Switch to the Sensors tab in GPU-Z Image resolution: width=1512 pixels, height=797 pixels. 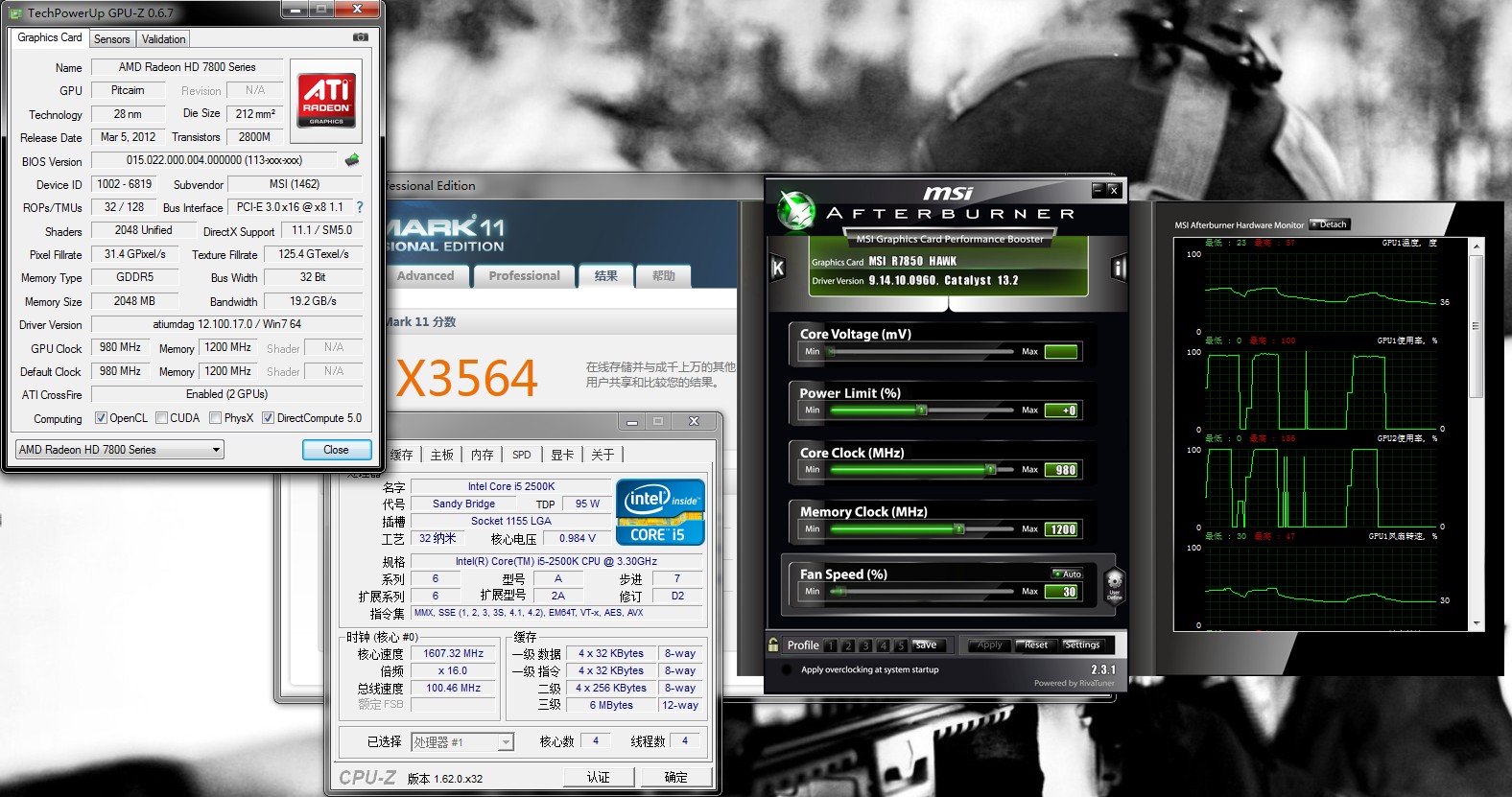click(x=112, y=39)
